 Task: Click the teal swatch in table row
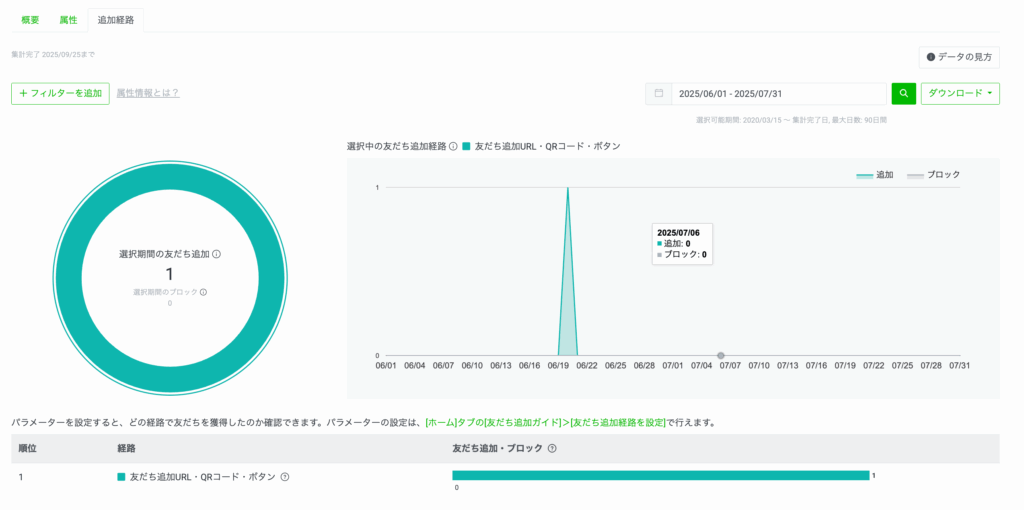point(122,477)
